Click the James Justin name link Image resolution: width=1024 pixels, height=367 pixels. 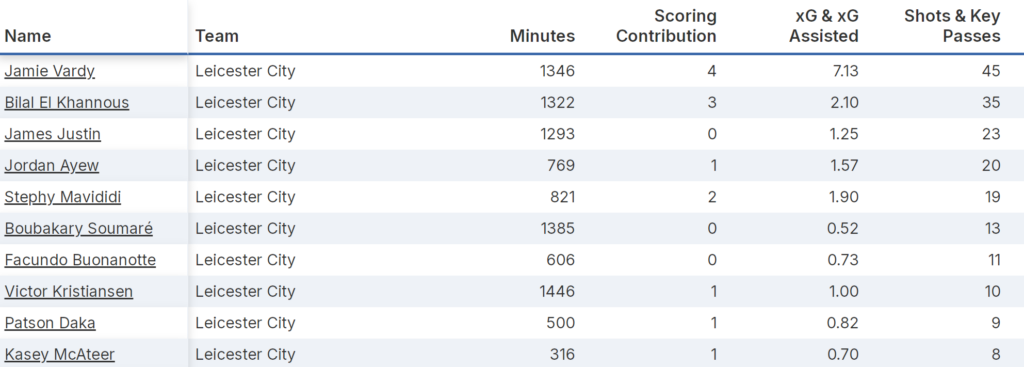pyautogui.click(x=53, y=134)
